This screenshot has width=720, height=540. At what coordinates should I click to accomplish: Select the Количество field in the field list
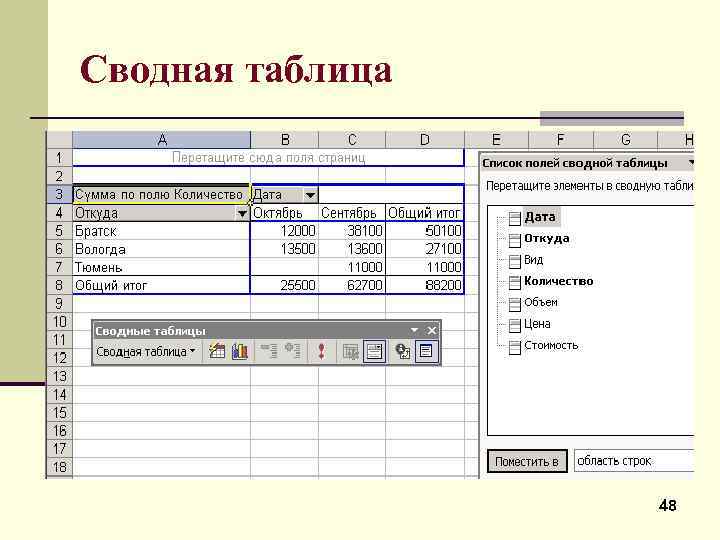(551, 281)
